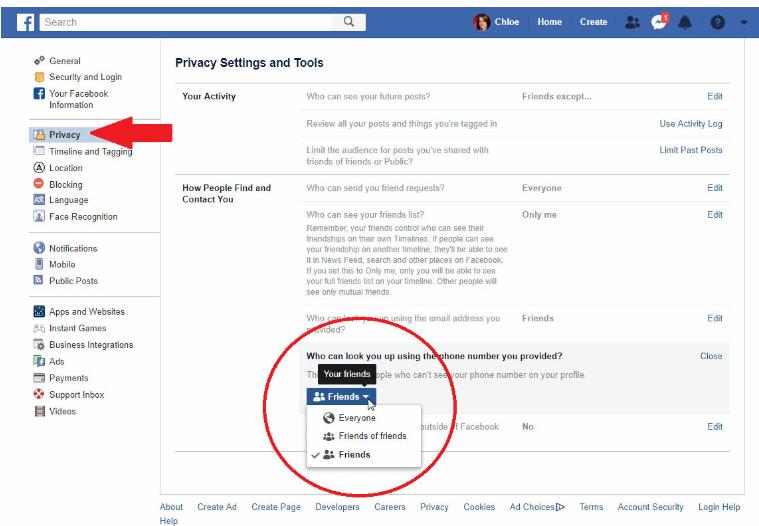
Task: Open About link in footer
Action: tap(171, 507)
